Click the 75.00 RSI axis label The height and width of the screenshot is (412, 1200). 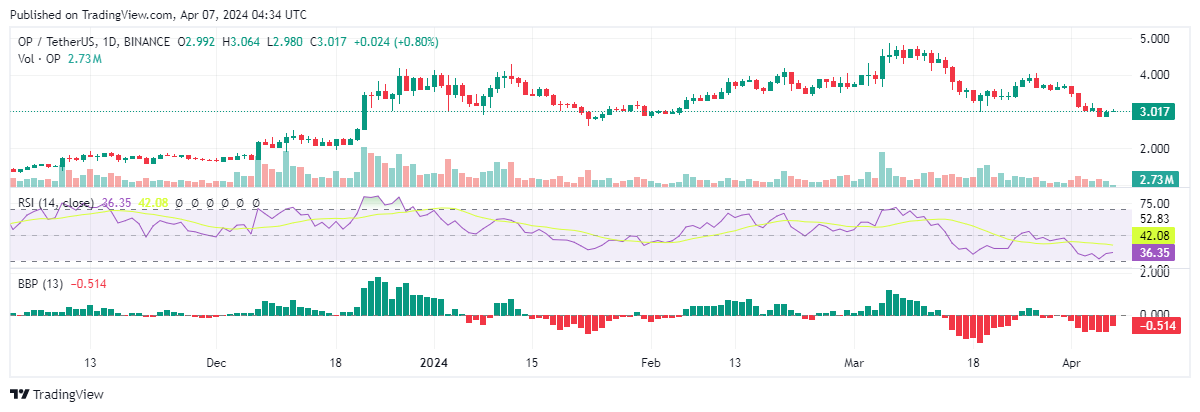click(1155, 204)
